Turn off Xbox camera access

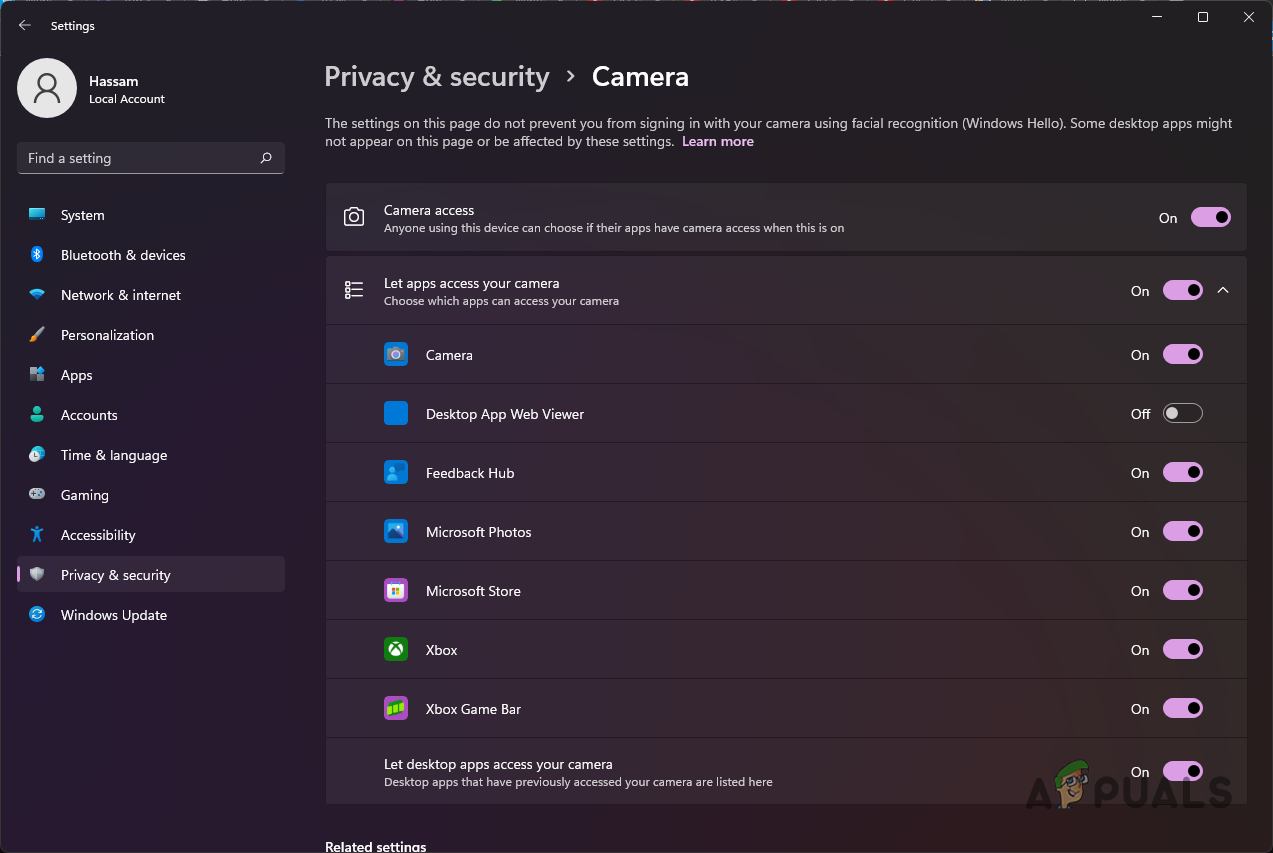(1182, 649)
